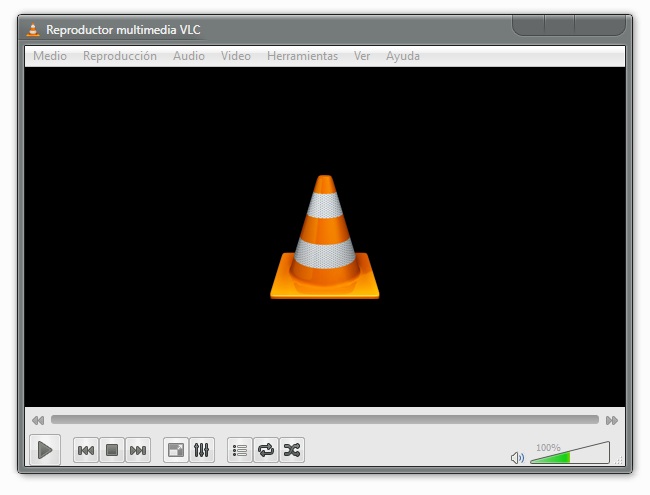This screenshot has height=495, width=650.
Task: Set level on the volume slider
Action: point(570,453)
